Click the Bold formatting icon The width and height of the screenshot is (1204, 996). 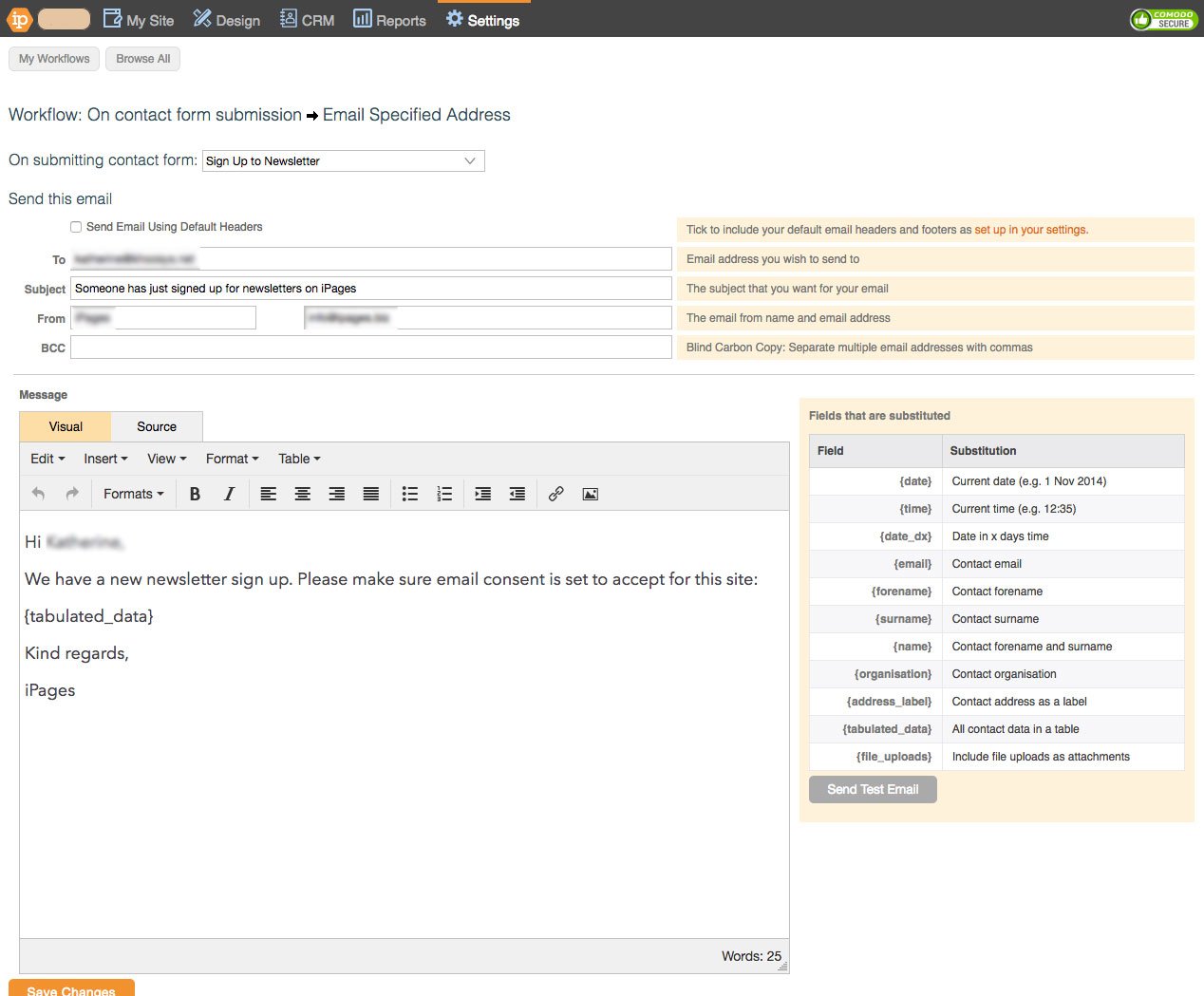coord(195,494)
